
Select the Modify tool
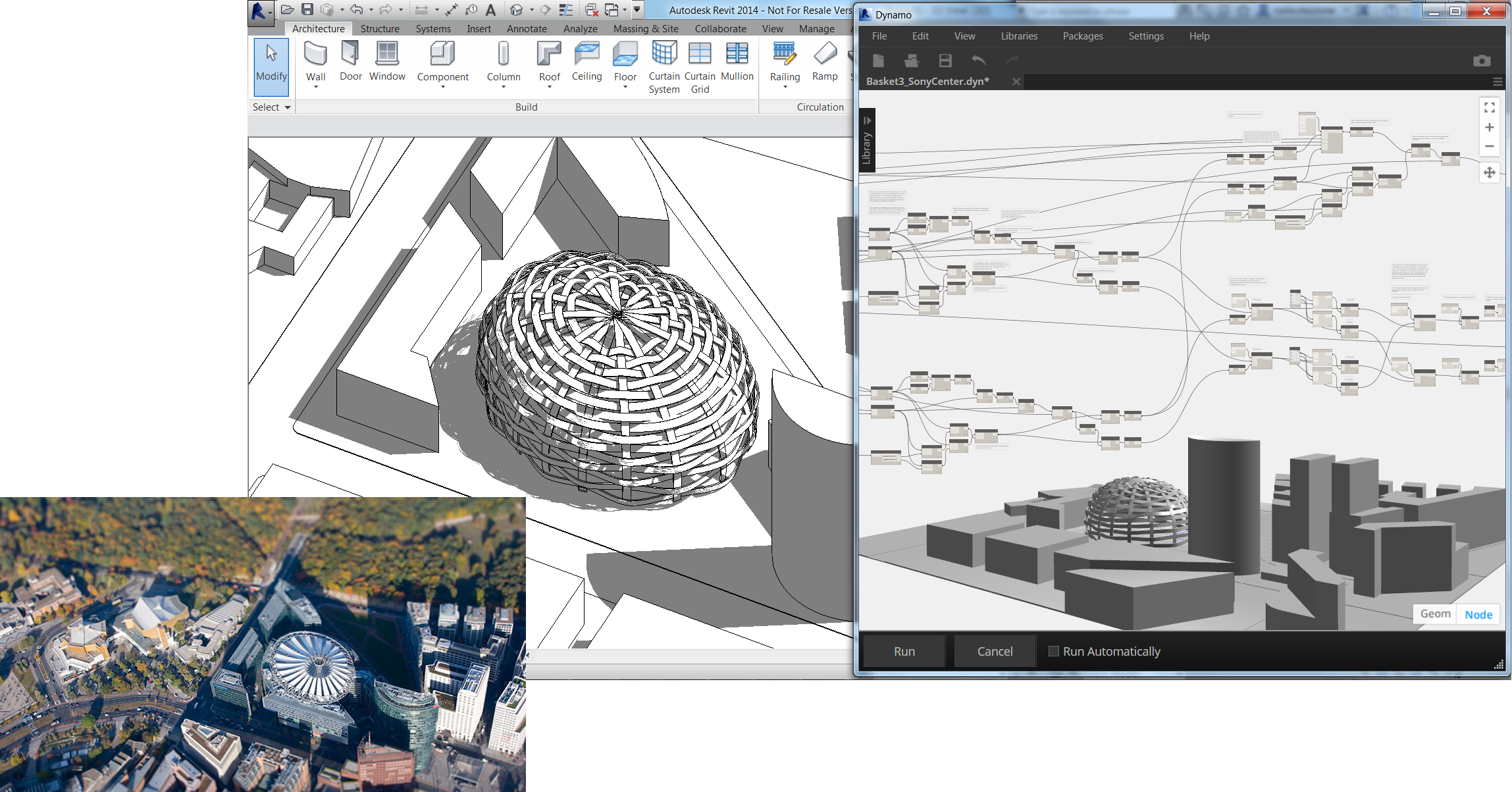click(x=271, y=66)
